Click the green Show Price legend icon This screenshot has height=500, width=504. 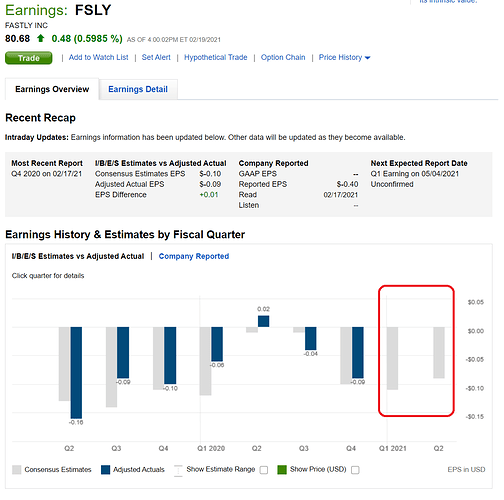282,470
